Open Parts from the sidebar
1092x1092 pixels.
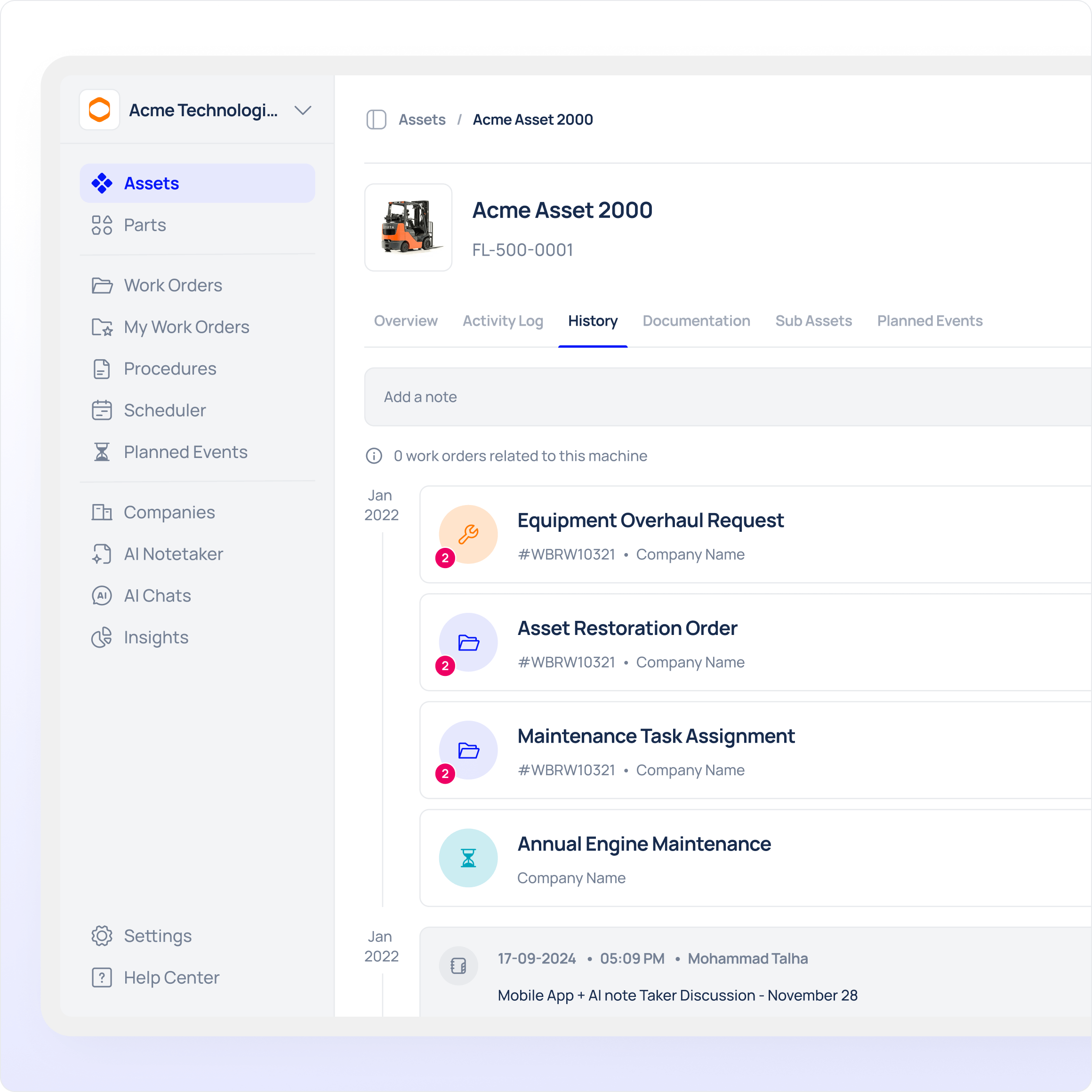coord(145,225)
